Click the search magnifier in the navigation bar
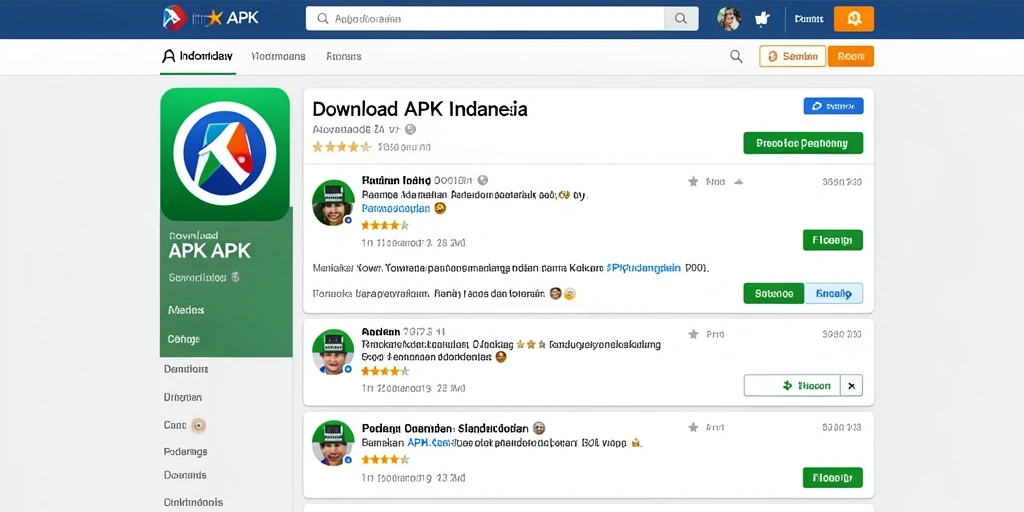Image resolution: width=1024 pixels, height=512 pixels. coord(736,57)
